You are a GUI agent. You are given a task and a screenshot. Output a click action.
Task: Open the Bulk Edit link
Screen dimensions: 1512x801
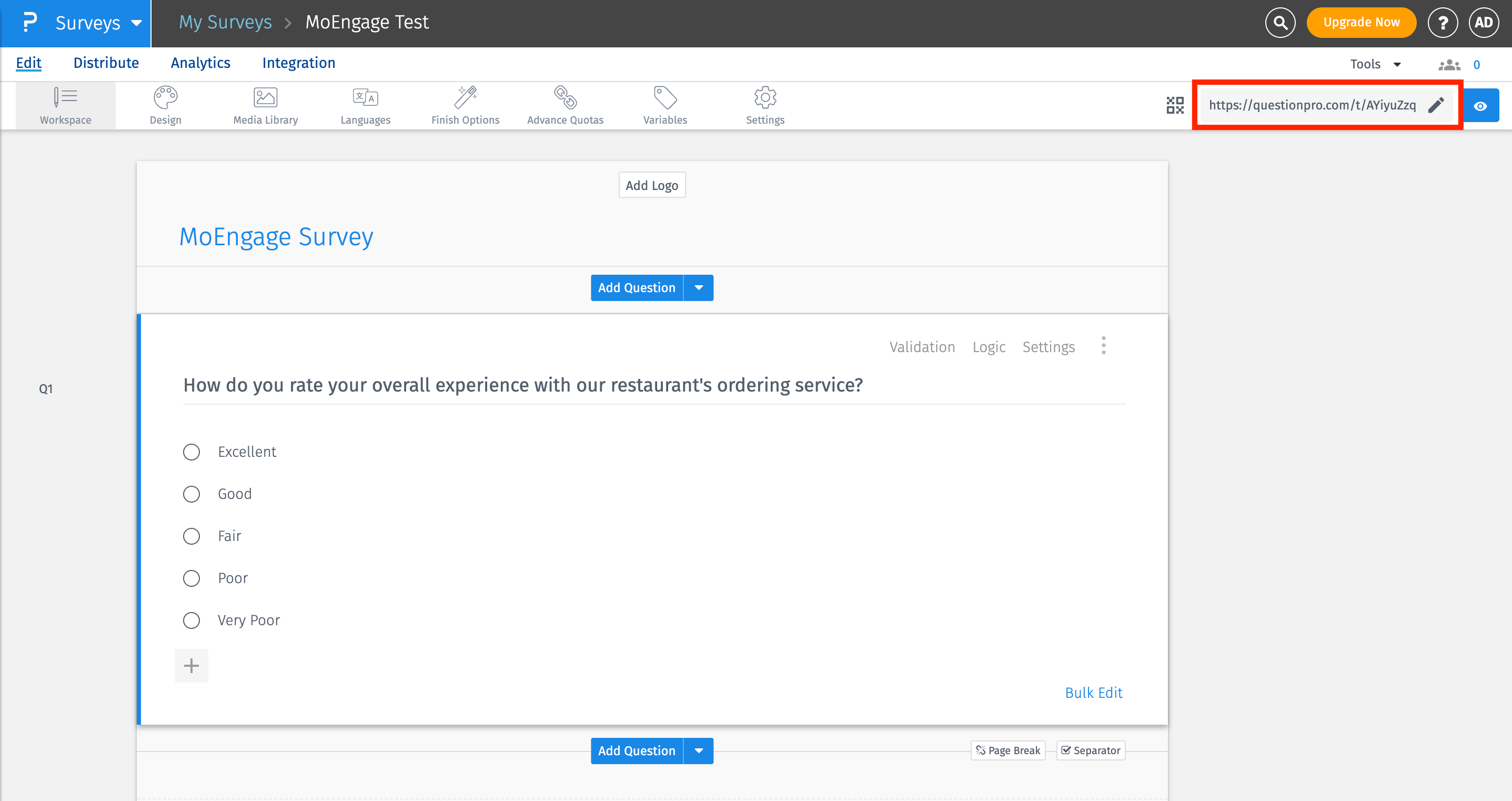[x=1094, y=693]
